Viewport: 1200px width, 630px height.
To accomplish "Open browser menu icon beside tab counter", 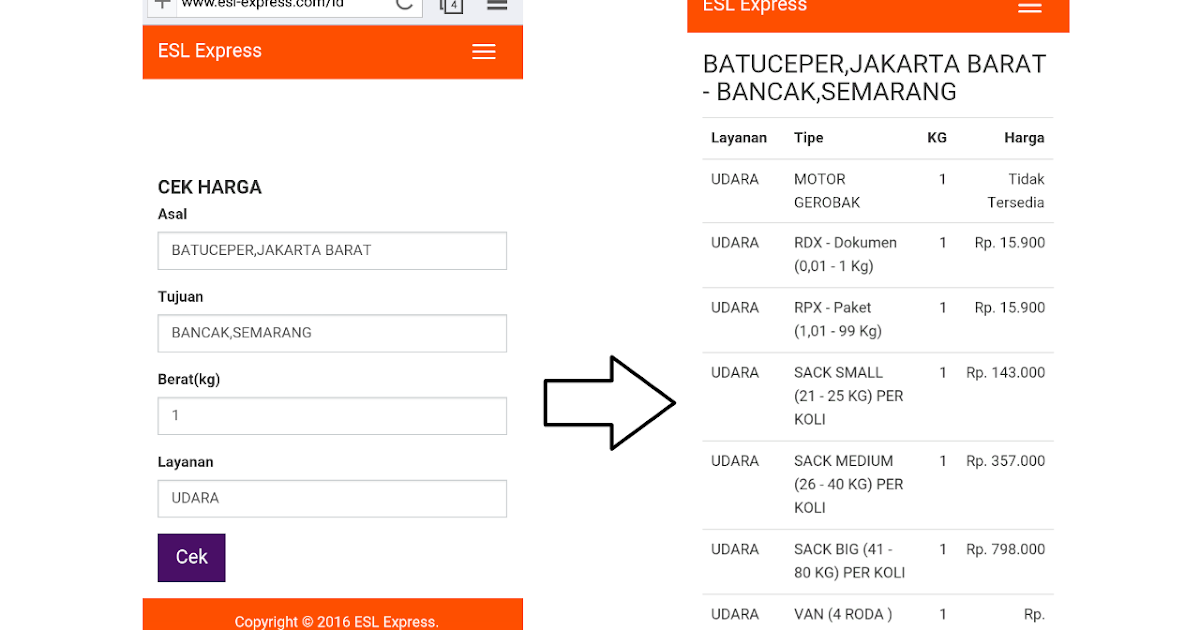I will pyautogui.click(x=497, y=5).
